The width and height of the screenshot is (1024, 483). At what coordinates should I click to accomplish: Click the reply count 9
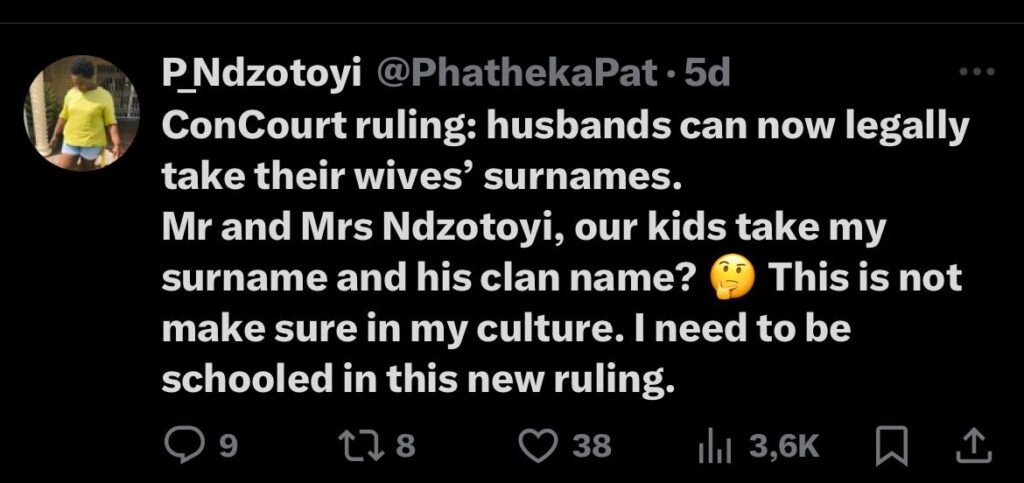pyautogui.click(x=228, y=445)
